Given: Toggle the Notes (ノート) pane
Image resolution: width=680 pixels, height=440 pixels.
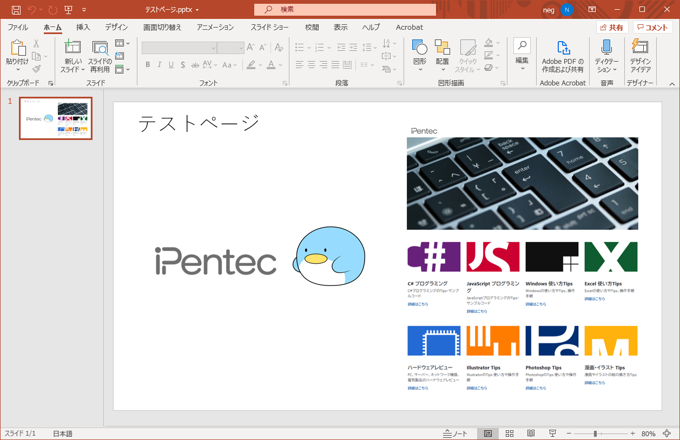Looking at the screenshot, I should tap(455, 433).
